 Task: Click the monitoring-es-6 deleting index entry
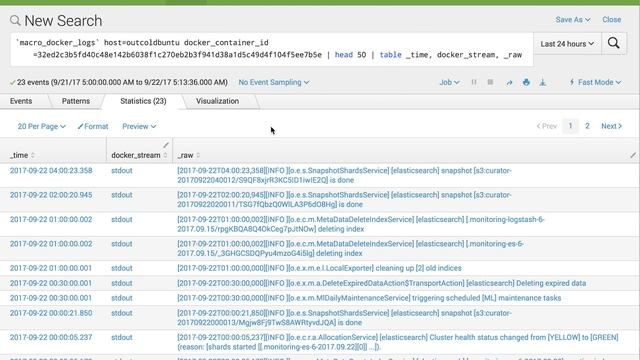pos(350,249)
